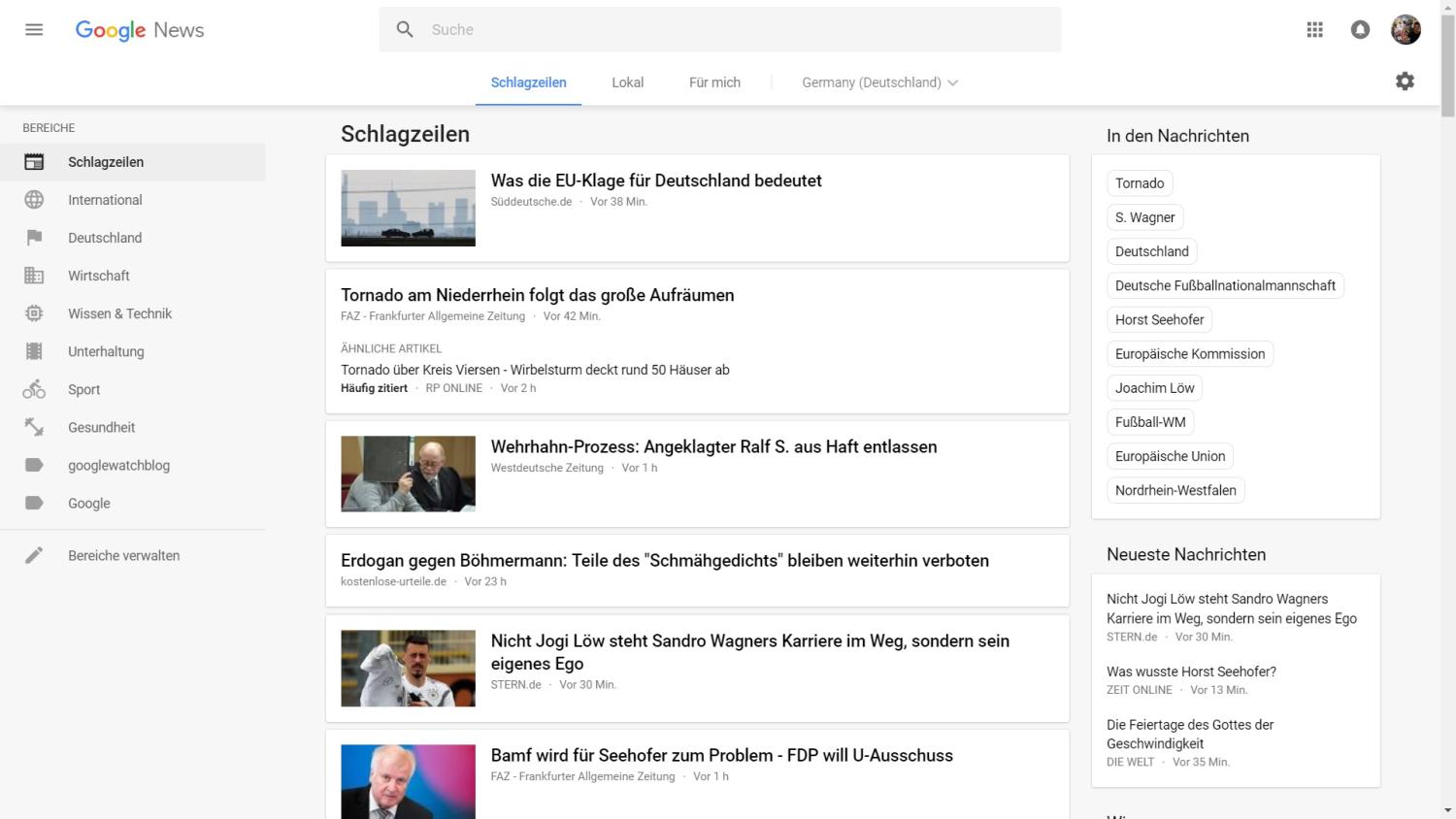Click the Suche search field
The height and width of the screenshot is (819, 1456).
(738, 30)
